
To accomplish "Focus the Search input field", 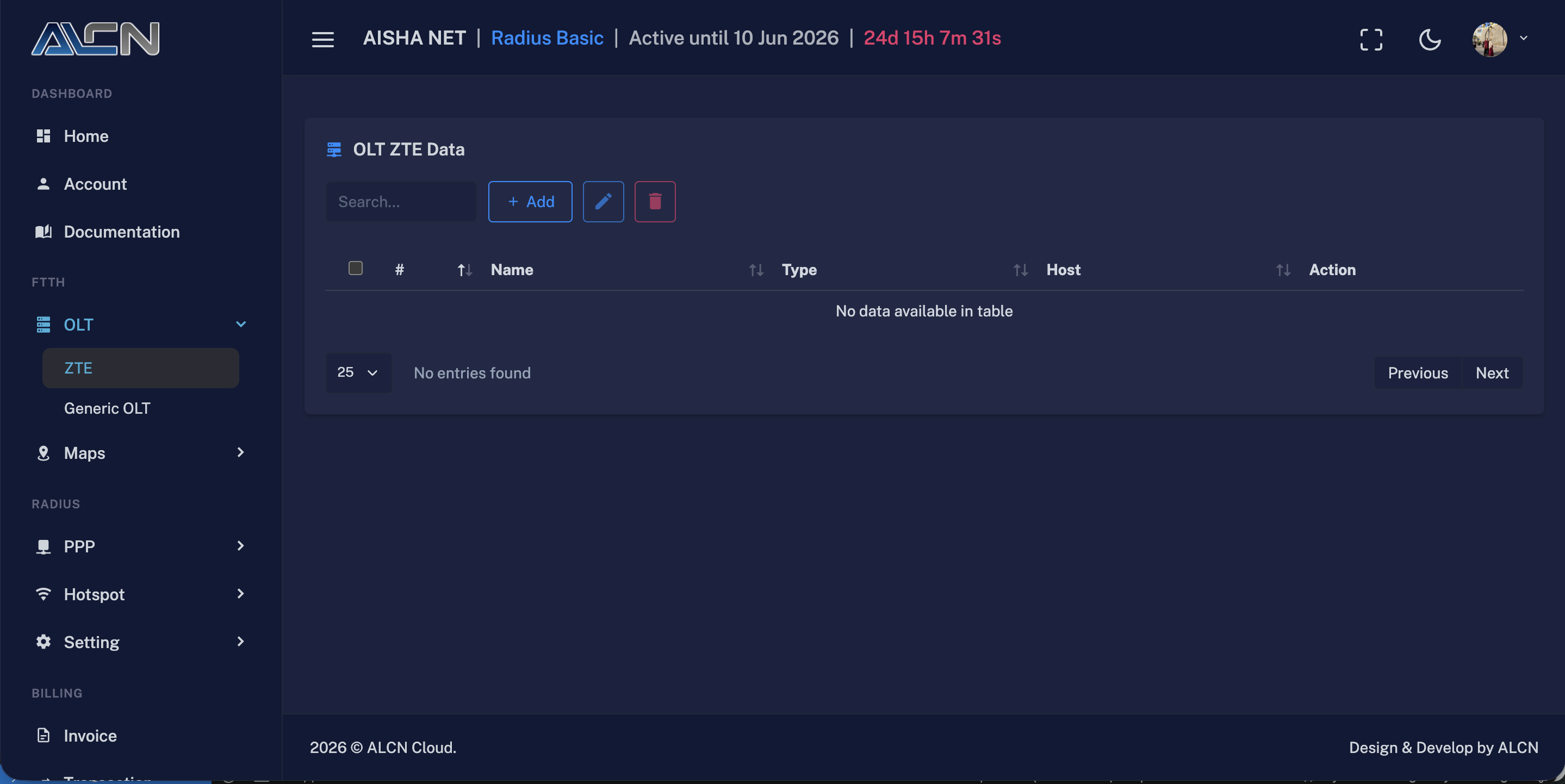I will coord(401,202).
